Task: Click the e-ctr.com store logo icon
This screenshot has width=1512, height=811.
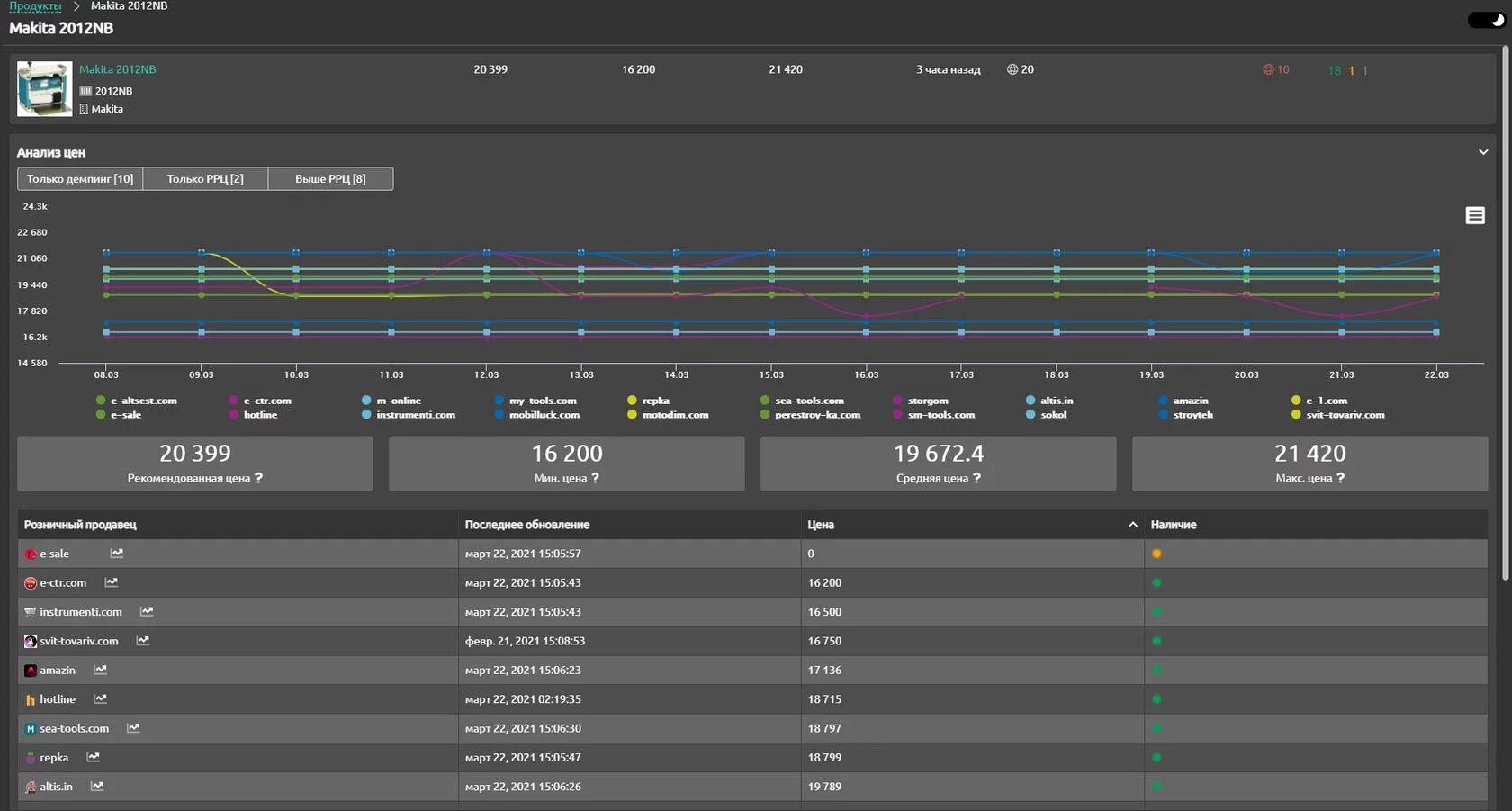Action: [x=31, y=583]
